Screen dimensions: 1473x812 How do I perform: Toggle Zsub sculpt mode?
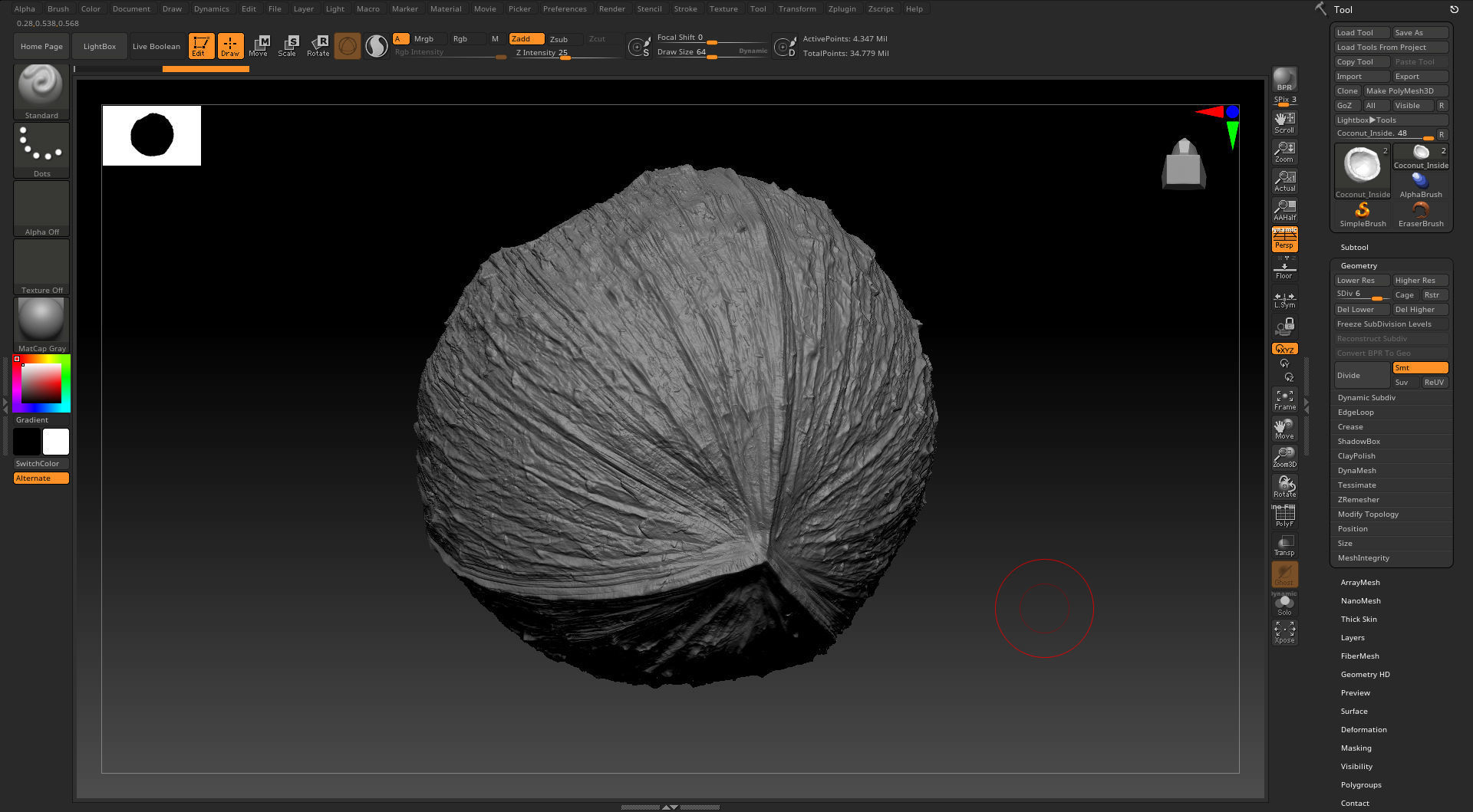tap(564, 39)
